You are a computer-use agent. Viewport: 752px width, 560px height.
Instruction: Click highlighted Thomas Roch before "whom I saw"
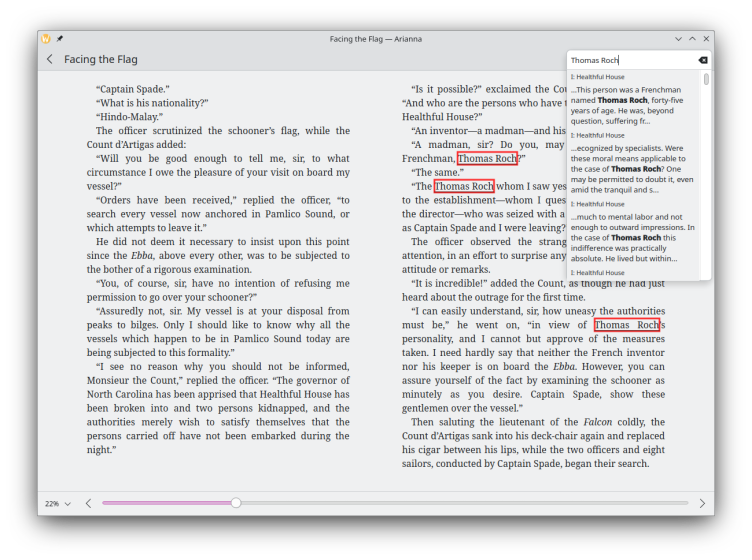pyautogui.click(x=464, y=186)
